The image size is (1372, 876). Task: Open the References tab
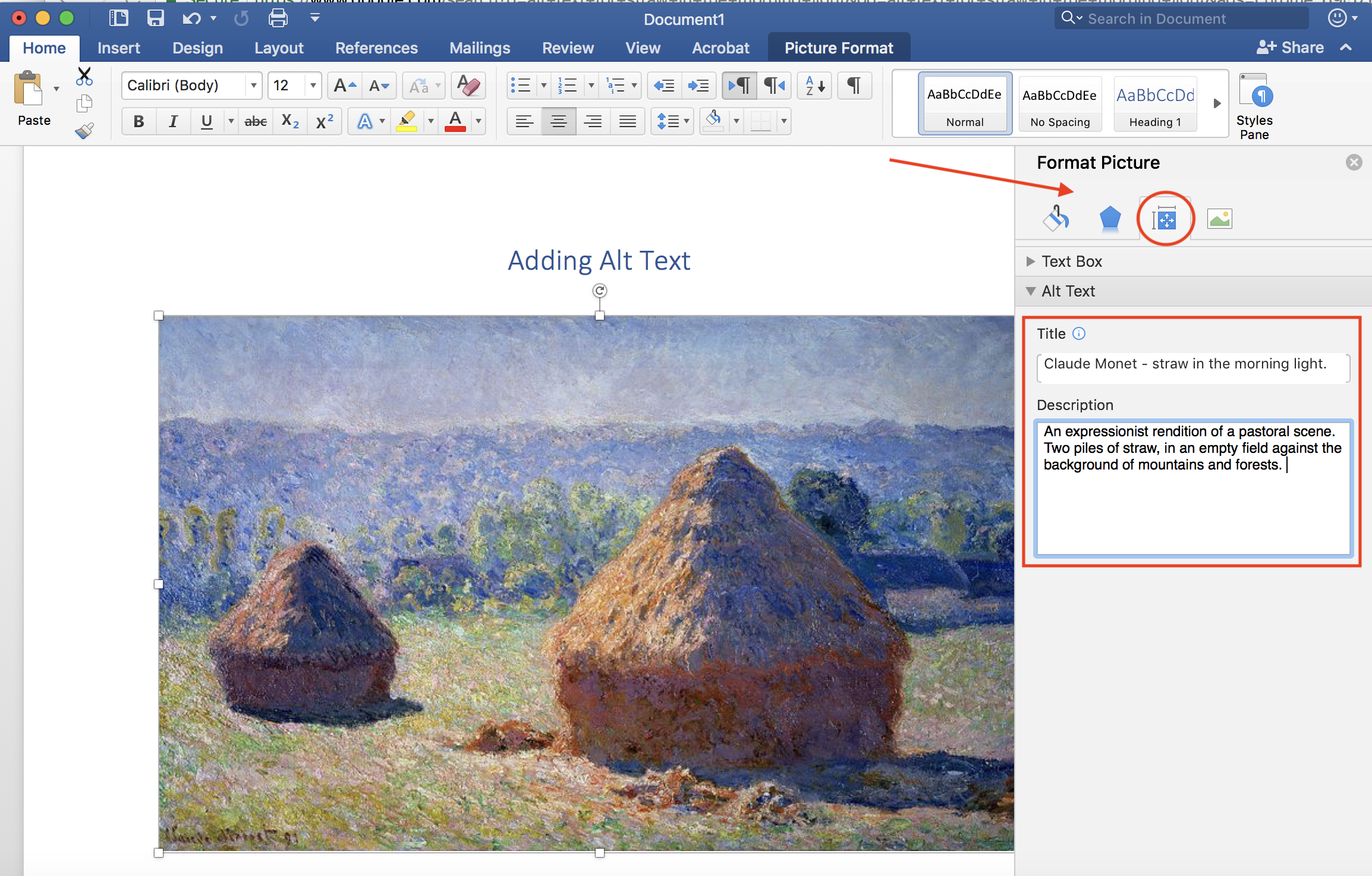(376, 48)
